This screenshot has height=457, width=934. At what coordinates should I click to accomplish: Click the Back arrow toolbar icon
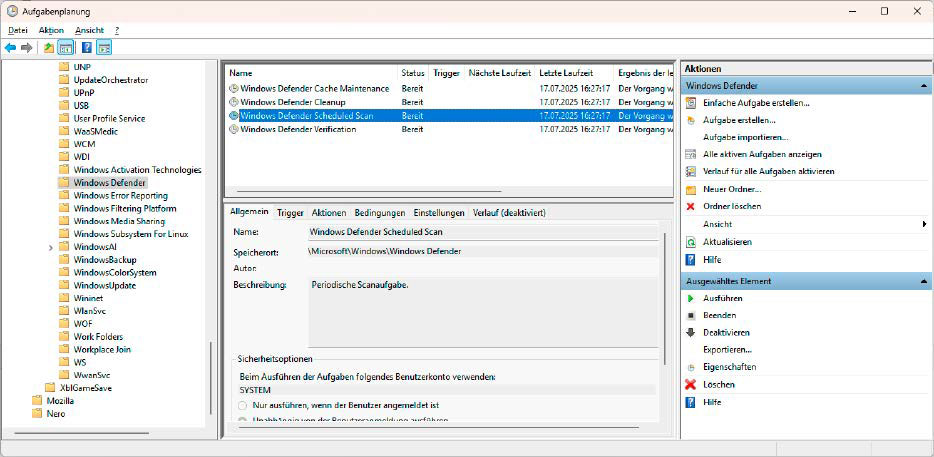pyautogui.click(x=10, y=48)
